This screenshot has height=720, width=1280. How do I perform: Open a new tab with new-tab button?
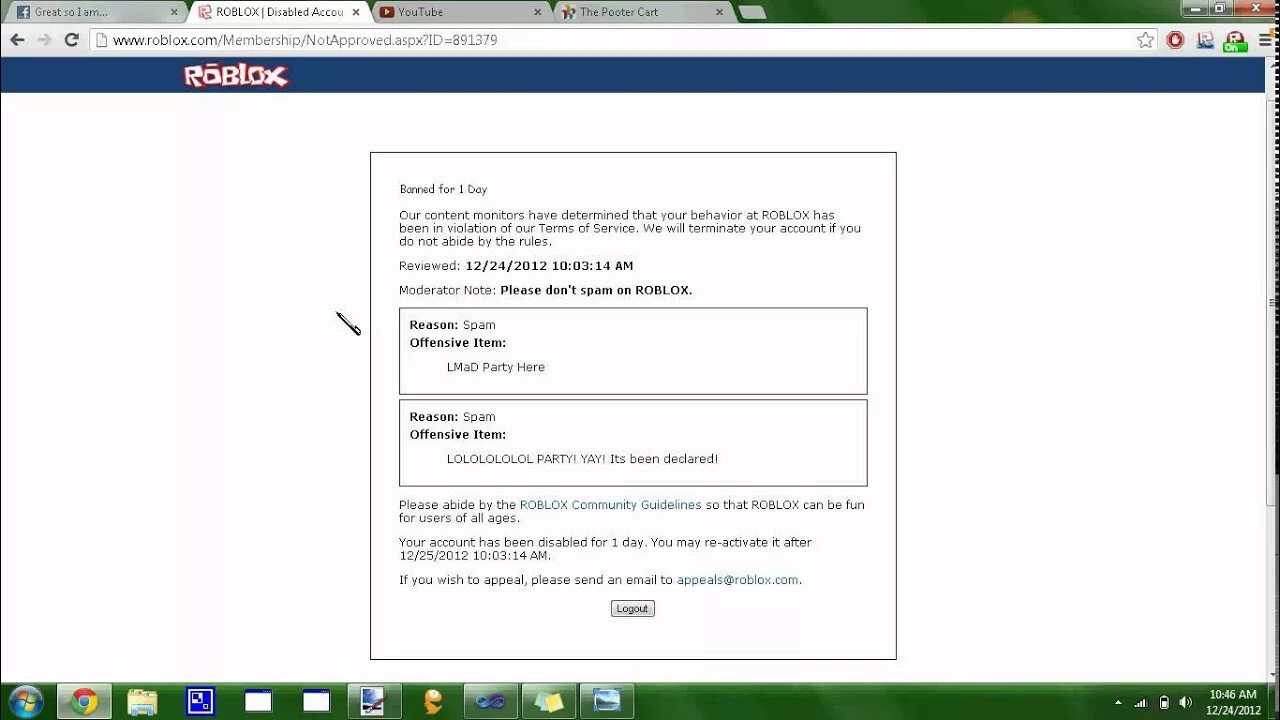click(x=752, y=12)
